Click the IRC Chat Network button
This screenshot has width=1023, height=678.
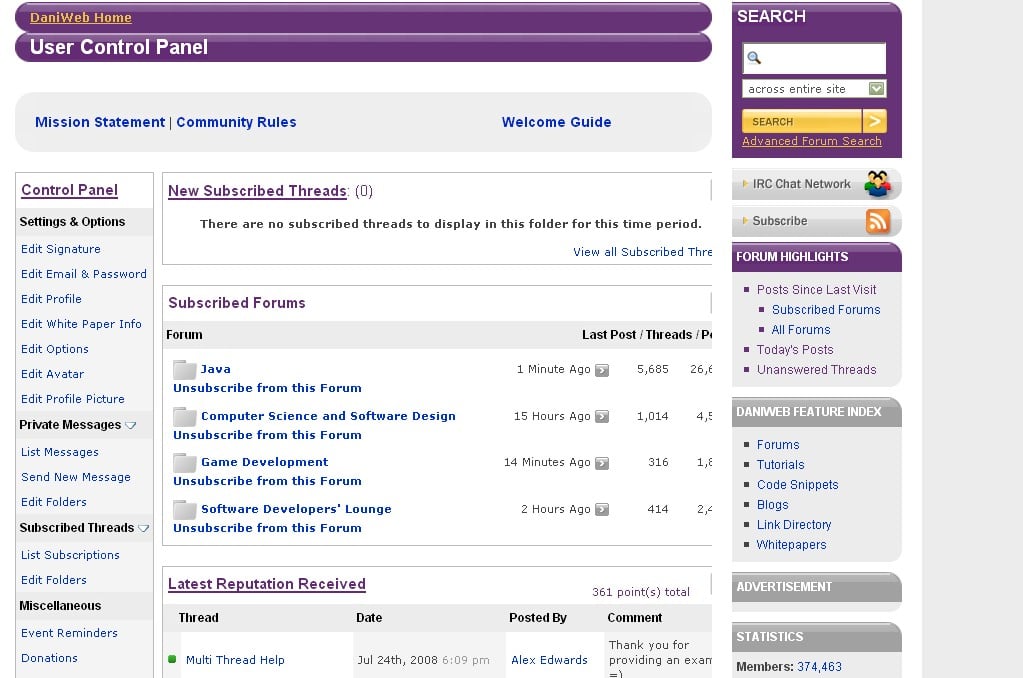(817, 184)
